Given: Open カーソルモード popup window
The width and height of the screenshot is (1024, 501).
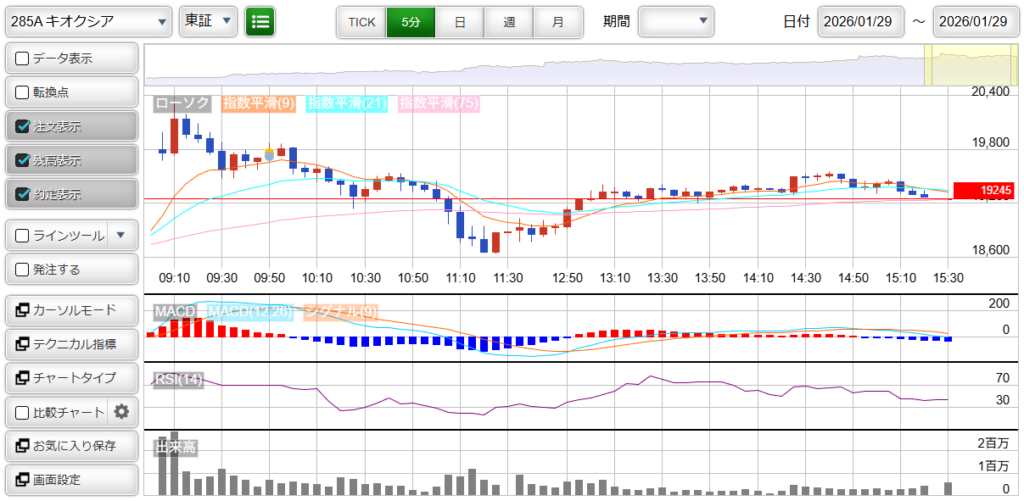Looking at the screenshot, I should 70,310.
